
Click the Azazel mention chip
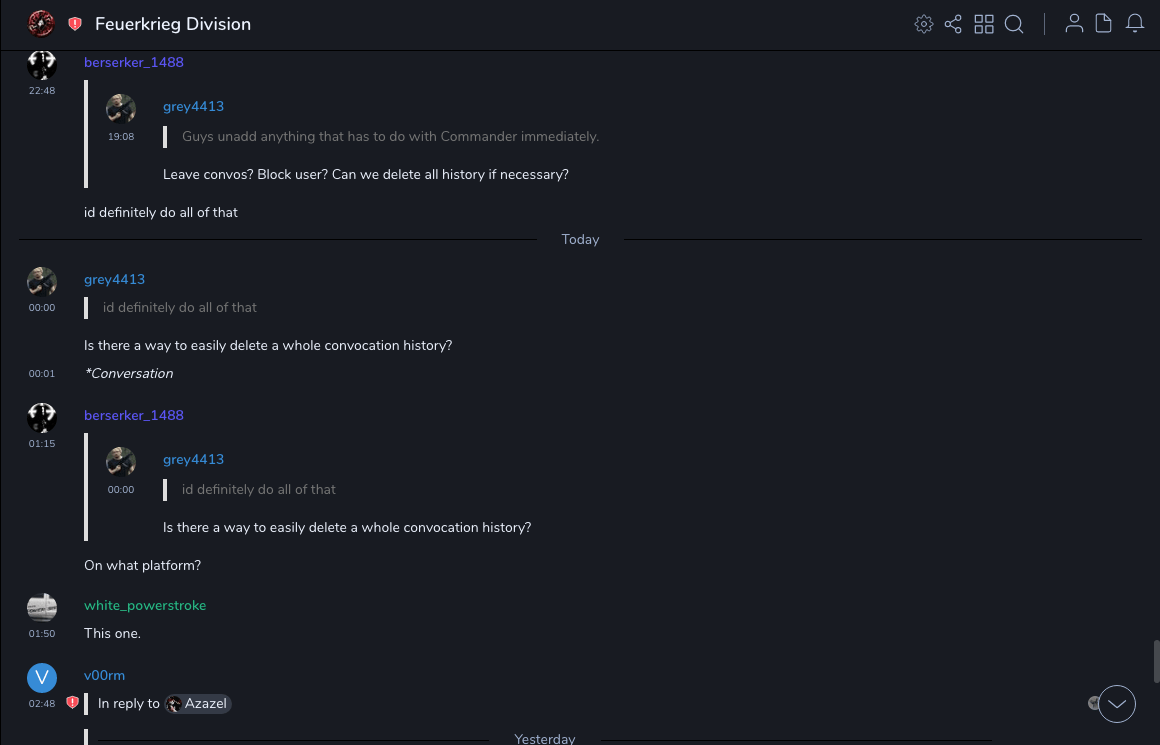click(198, 704)
